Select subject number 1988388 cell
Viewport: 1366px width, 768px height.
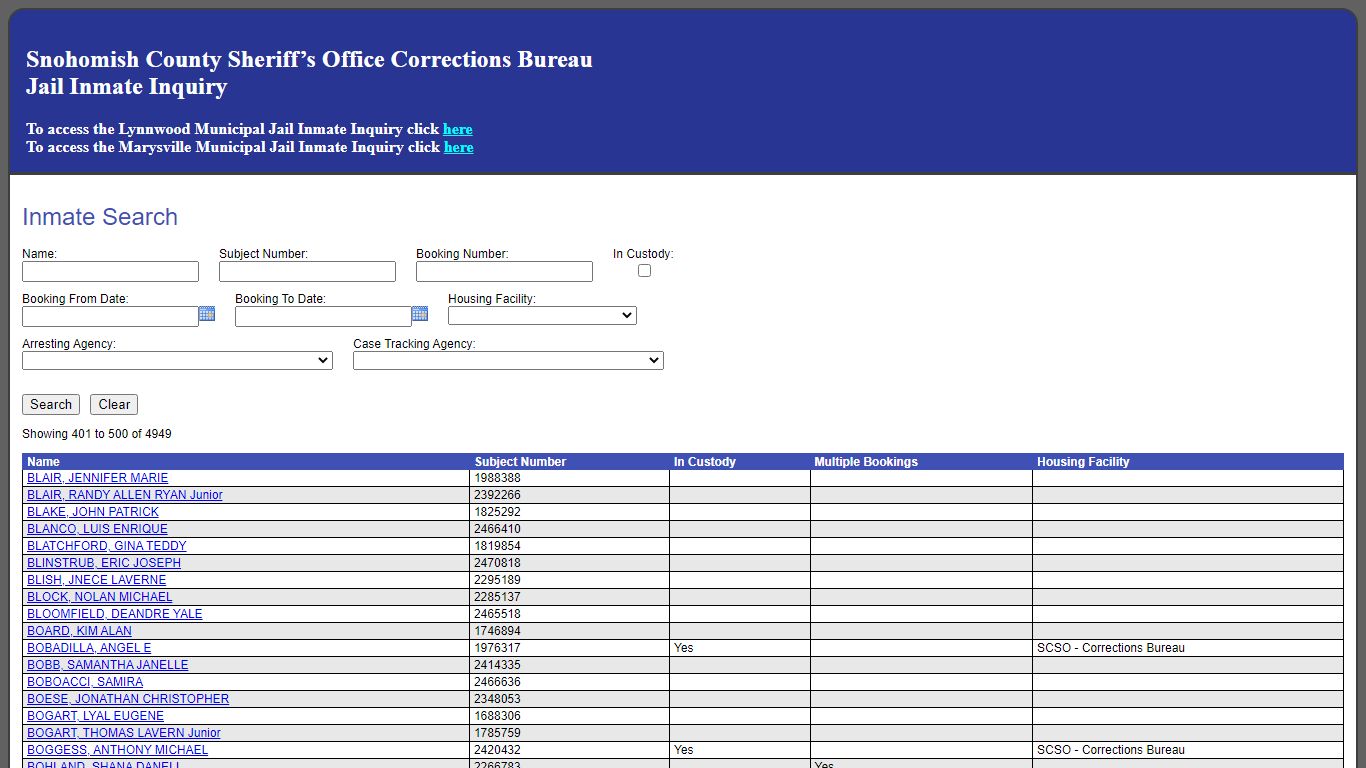[570, 478]
